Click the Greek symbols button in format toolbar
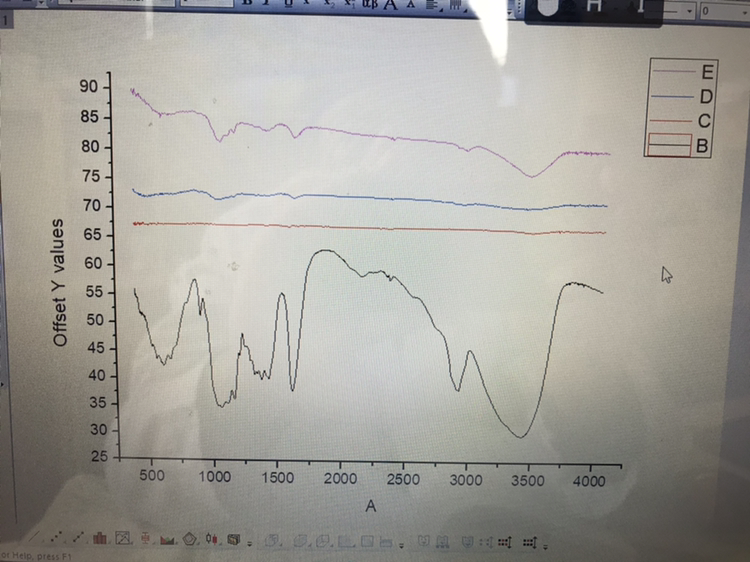This screenshot has width=750, height=562. point(370,4)
